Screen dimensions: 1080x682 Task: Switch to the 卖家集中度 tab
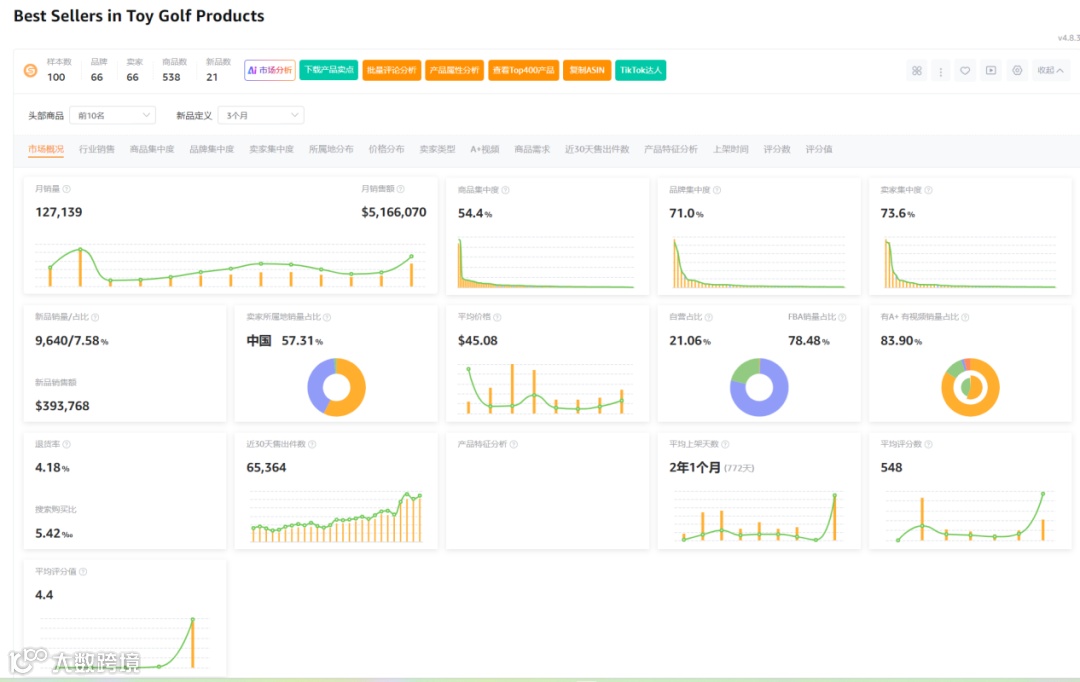(271, 149)
